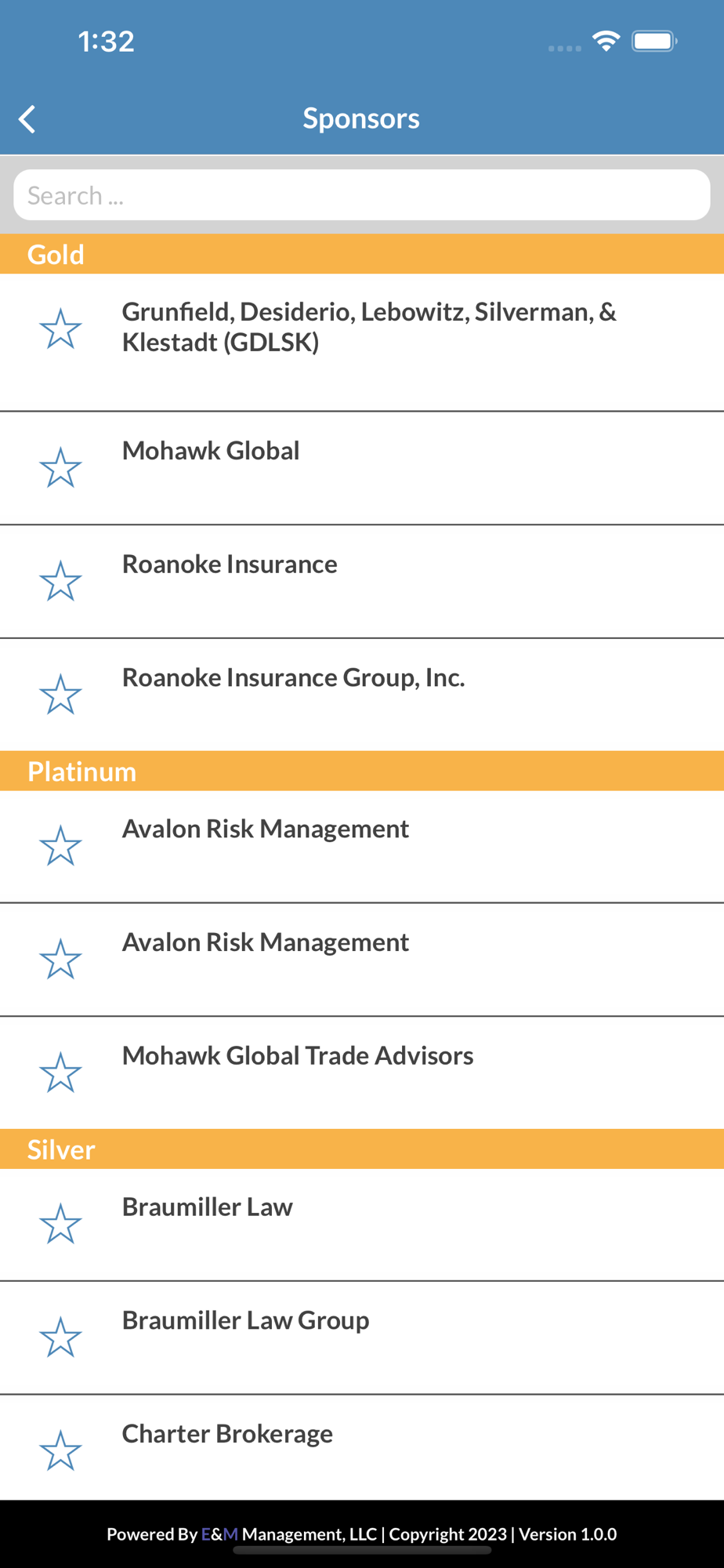Select the Gold section header
Viewport: 724px width, 1568px height.
(362, 254)
